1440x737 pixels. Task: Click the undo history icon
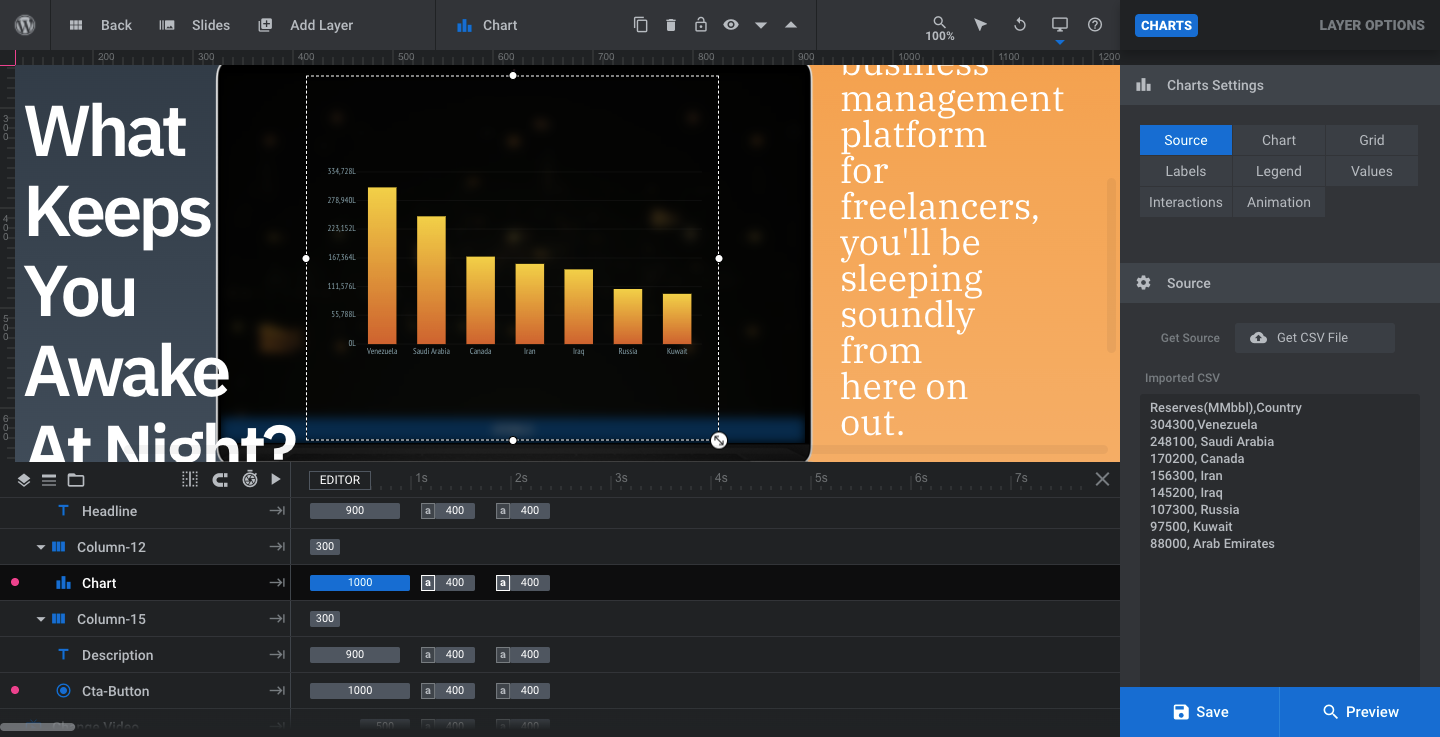click(1020, 25)
